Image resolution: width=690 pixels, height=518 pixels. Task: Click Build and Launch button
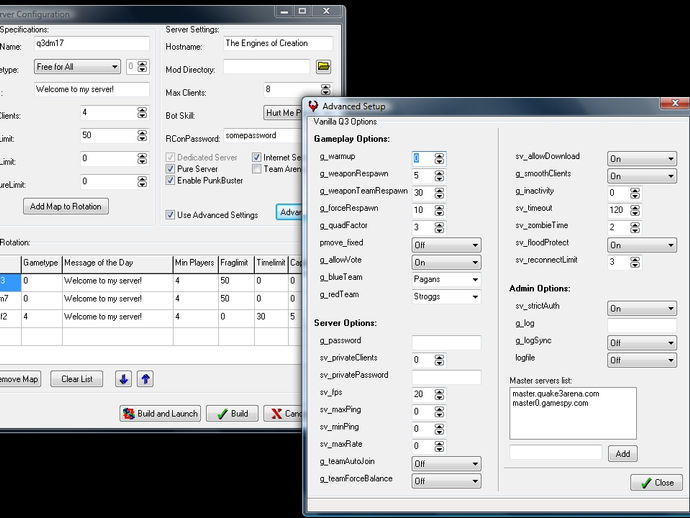(x=160, y=414)
